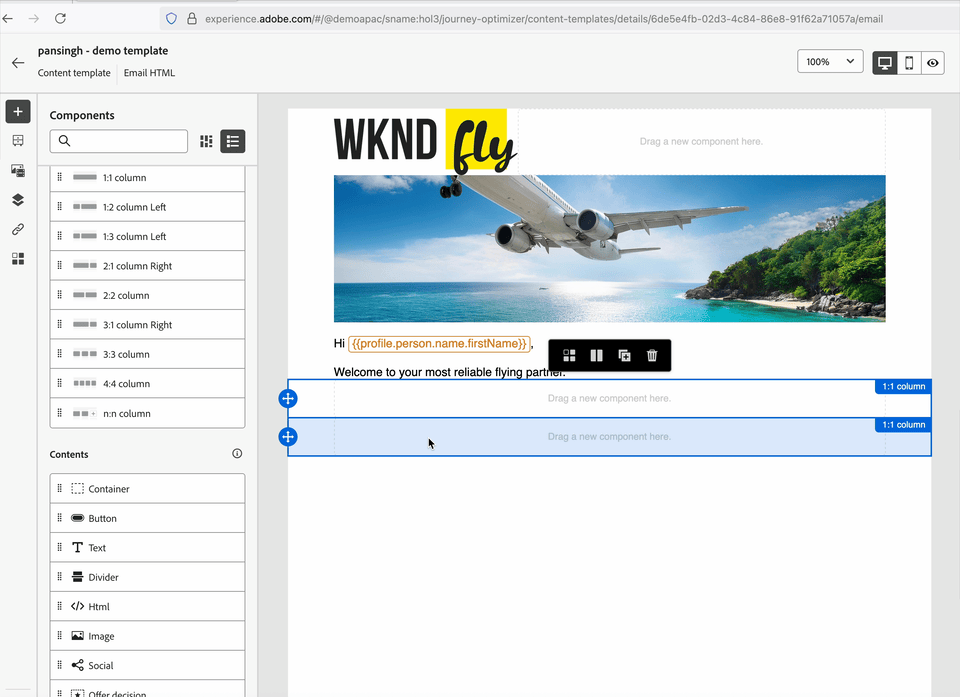
Task: Select the 2:2 column component
Action: click(x=148, y=295)
